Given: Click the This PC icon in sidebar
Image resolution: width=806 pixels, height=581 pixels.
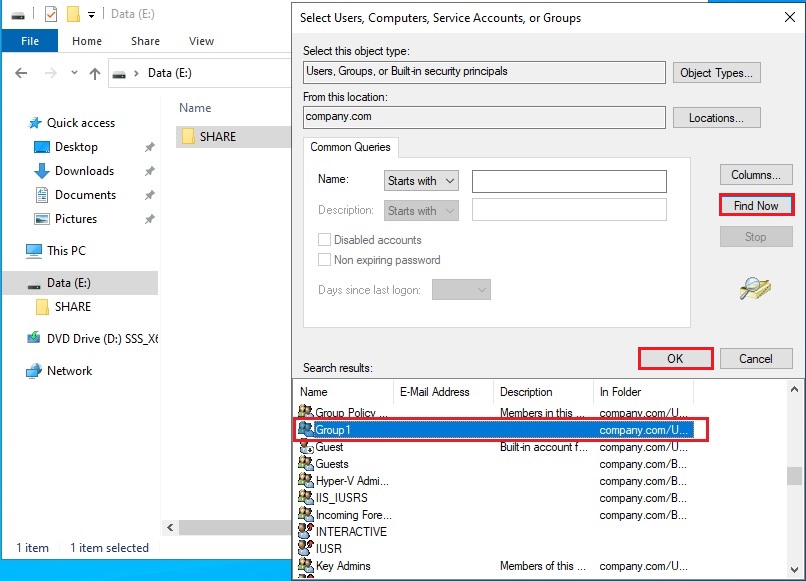Looking at the screenshot, I should (x=34, y=251).
